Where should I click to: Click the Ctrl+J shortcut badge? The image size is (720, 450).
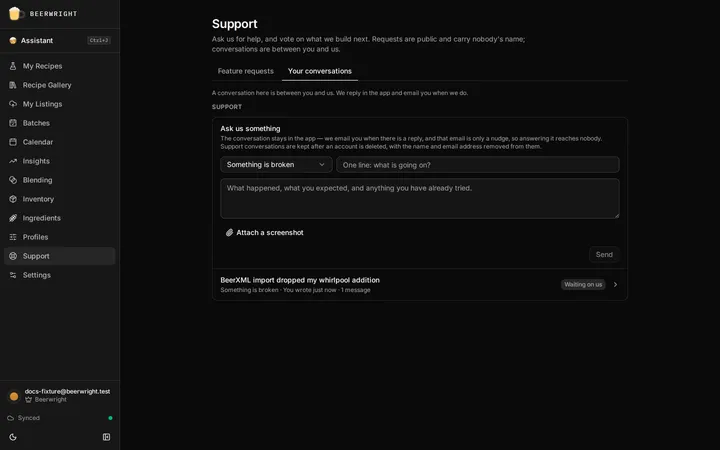click(99, 40)
